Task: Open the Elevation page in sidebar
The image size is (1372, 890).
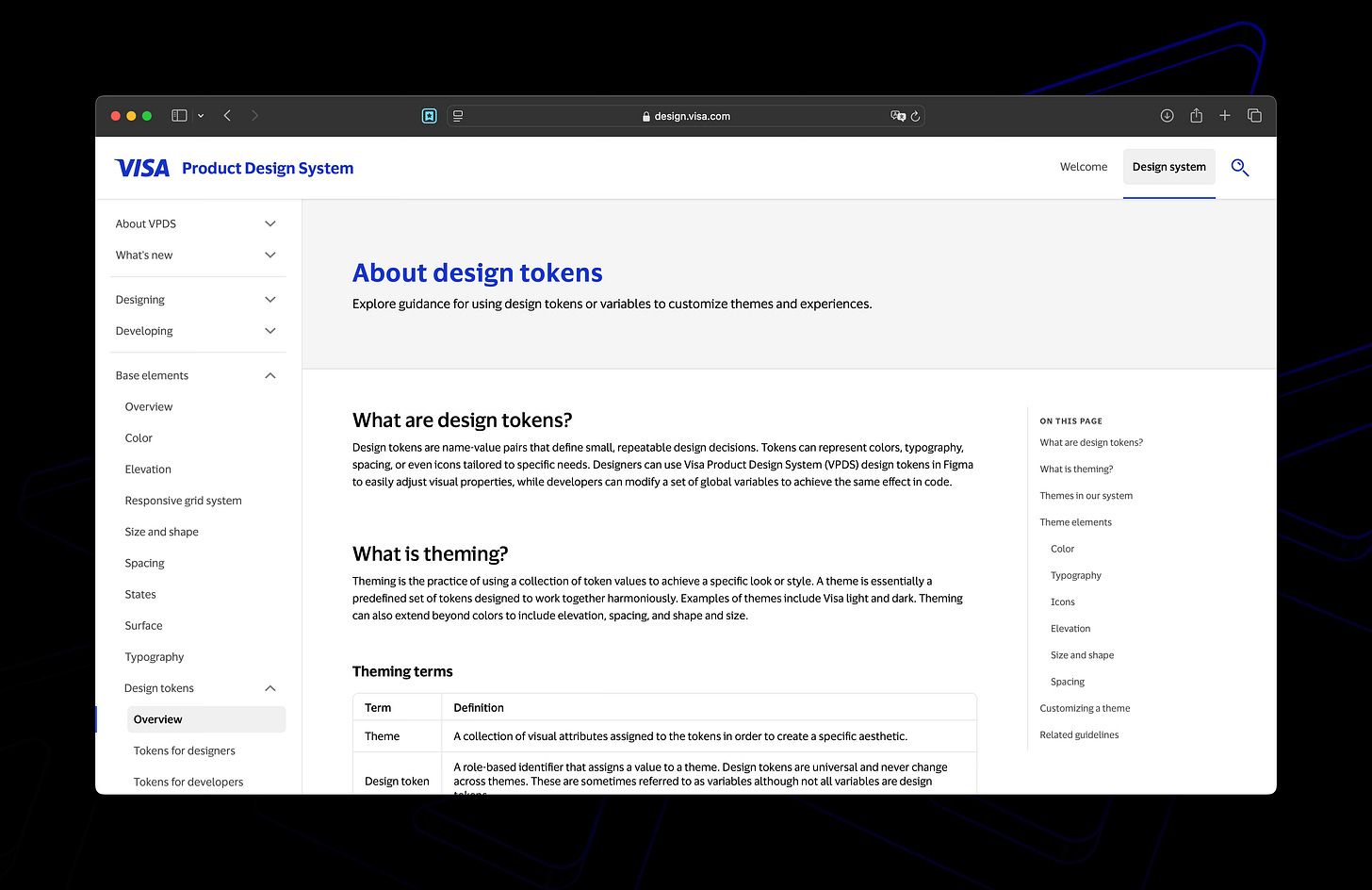Action: (148, 469)
